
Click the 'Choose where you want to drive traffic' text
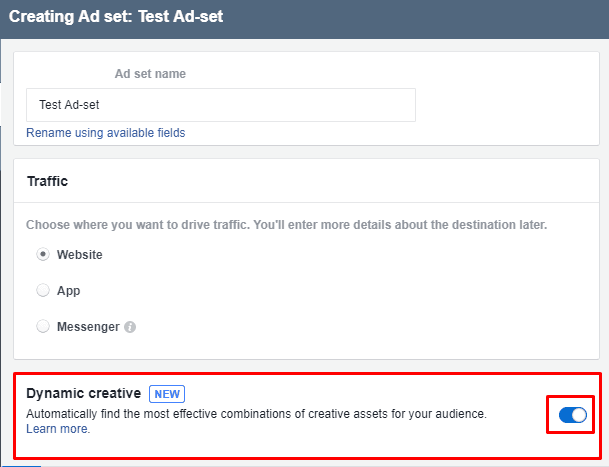tap(286, 225)
